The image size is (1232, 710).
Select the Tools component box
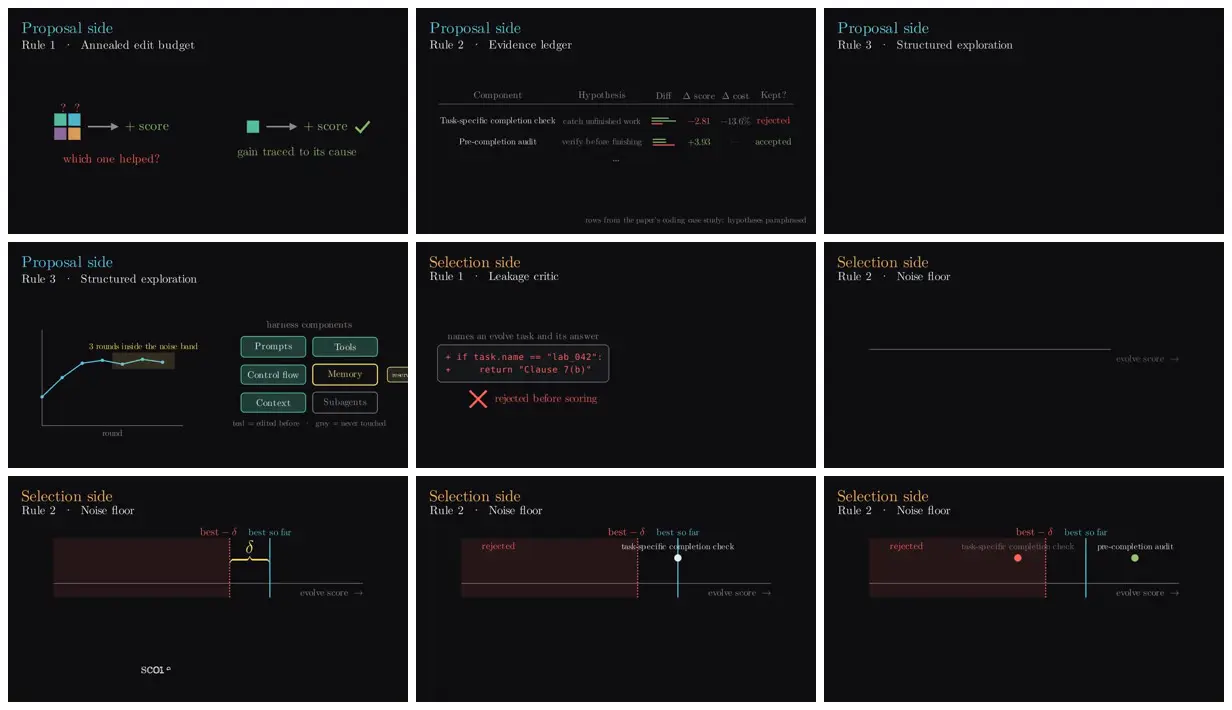345,347
